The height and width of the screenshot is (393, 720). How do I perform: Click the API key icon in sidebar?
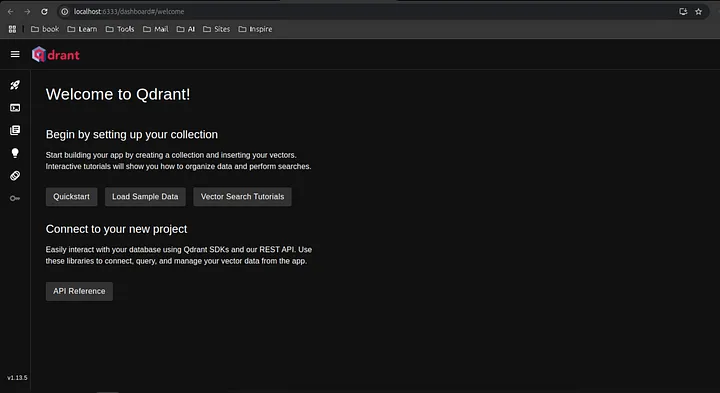[15, 198]
